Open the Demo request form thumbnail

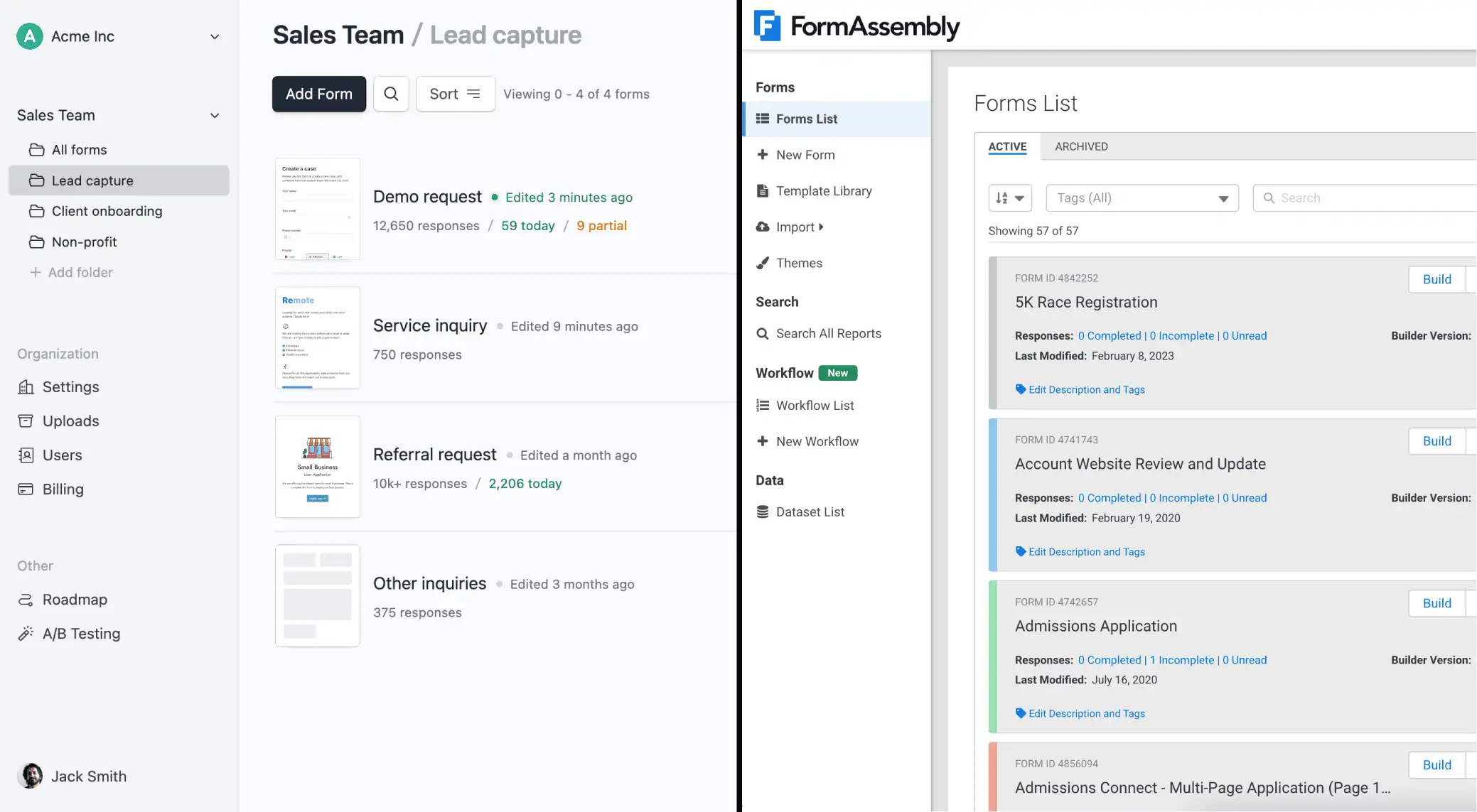coord(318,209)
